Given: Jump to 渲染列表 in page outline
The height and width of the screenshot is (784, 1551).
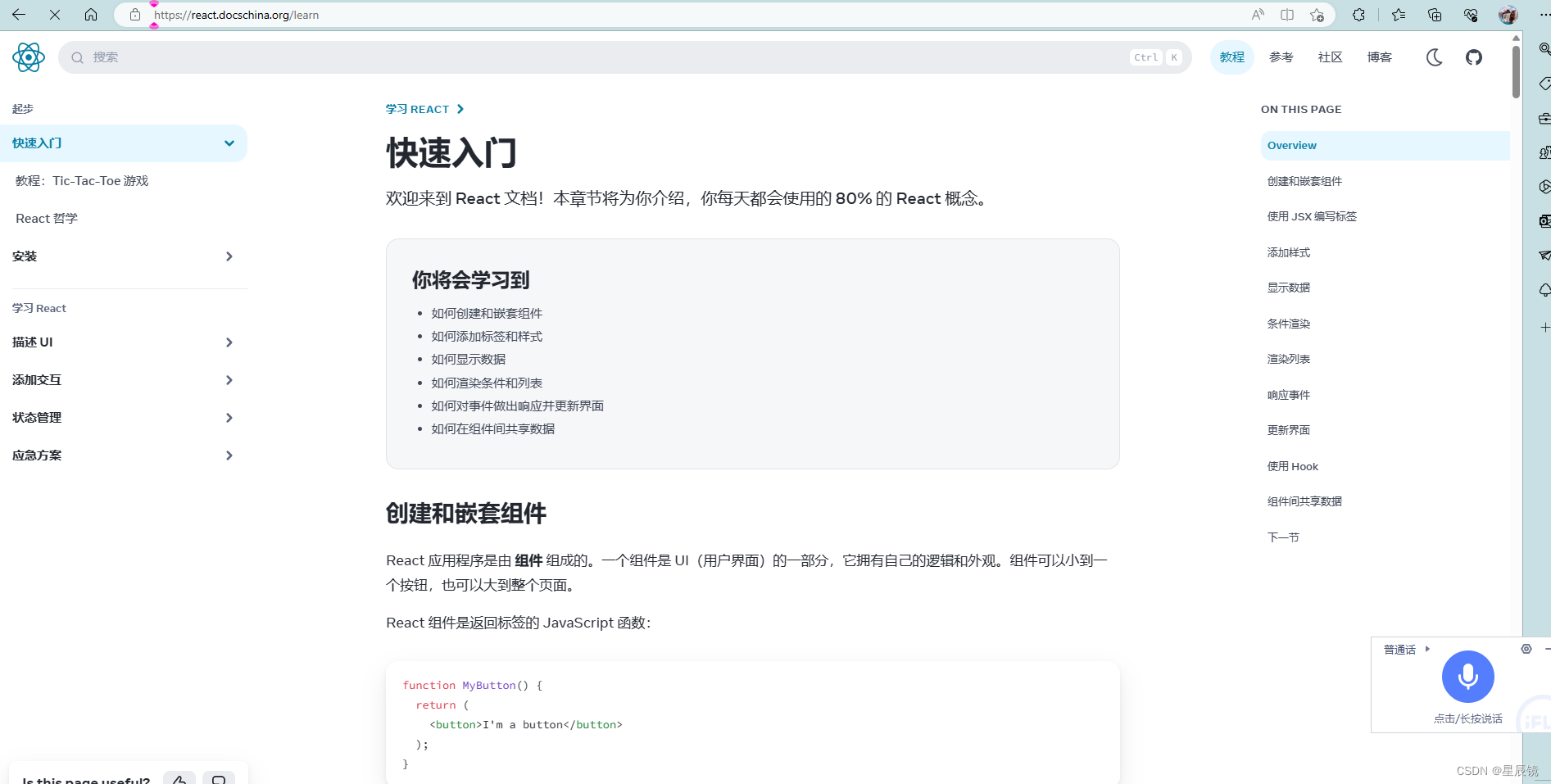Looking at the screenshot, I should [1289, 359].
